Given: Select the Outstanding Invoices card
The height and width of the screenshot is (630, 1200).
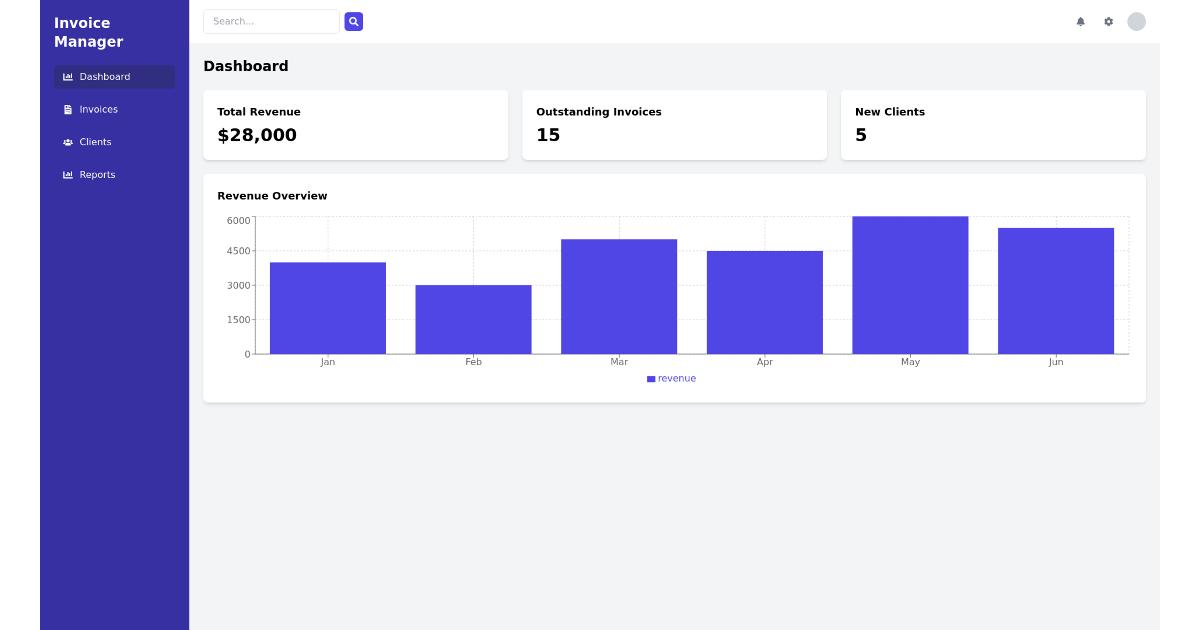Looking at the screenshot, I should tap(674, 125).
